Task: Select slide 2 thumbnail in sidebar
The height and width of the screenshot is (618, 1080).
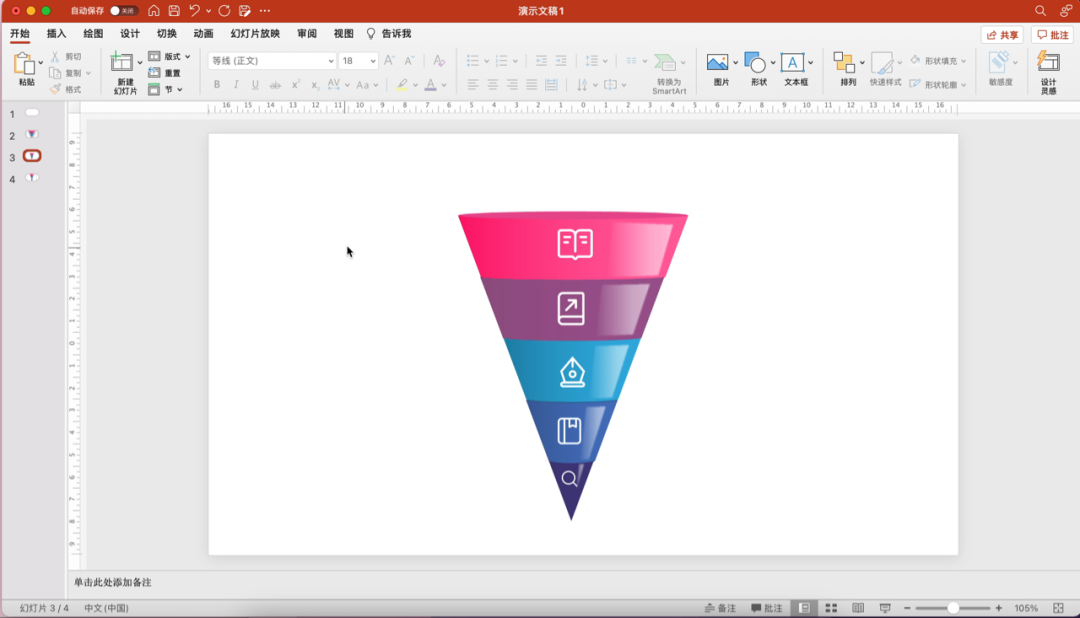Action: pos(32,135)
